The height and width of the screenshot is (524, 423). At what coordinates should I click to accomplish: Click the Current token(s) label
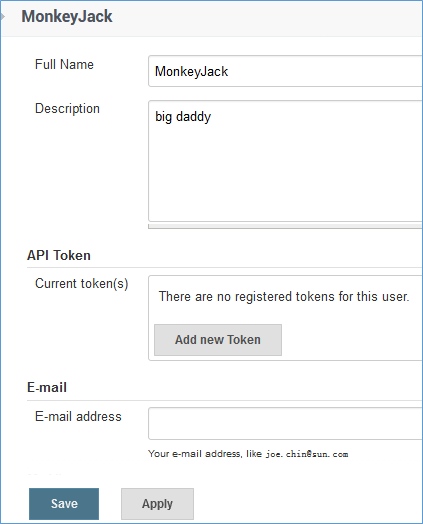click(82, 284)
